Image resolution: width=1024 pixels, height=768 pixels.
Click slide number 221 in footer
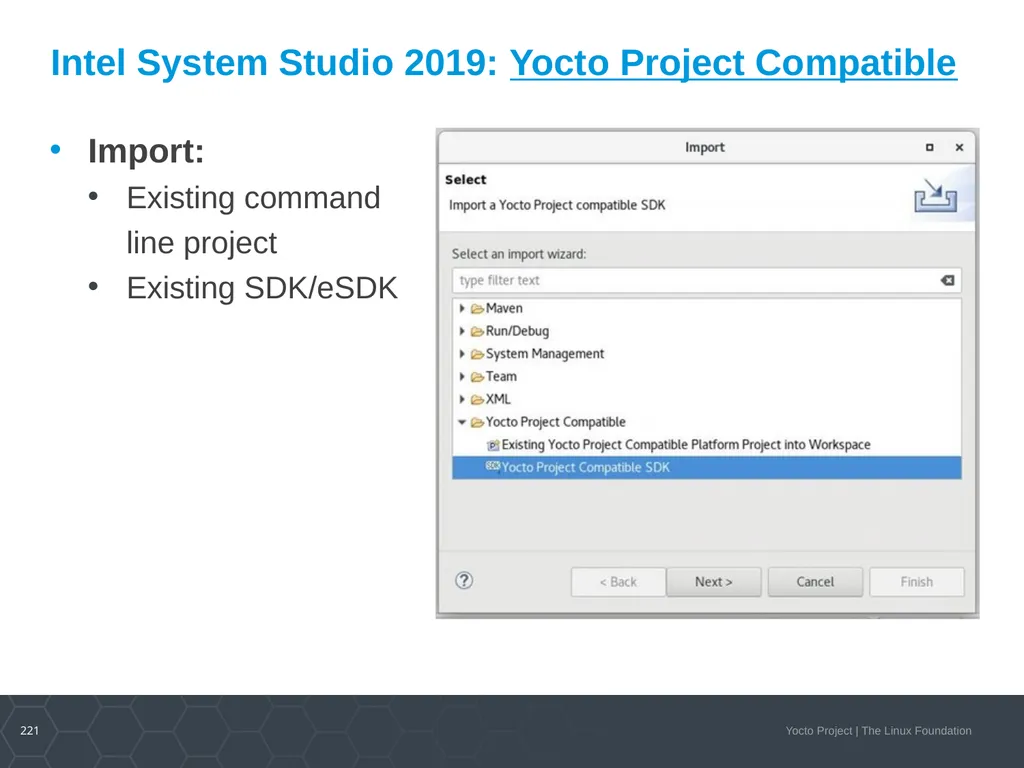(x=29, y=731)
